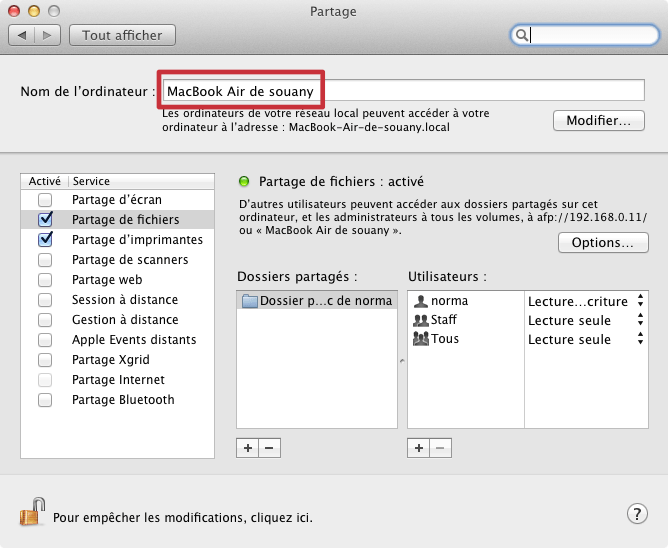This screenshot has width=668, height=548.
Task: Select the Partage d'écran service row
Action: [x=118, y=199]
